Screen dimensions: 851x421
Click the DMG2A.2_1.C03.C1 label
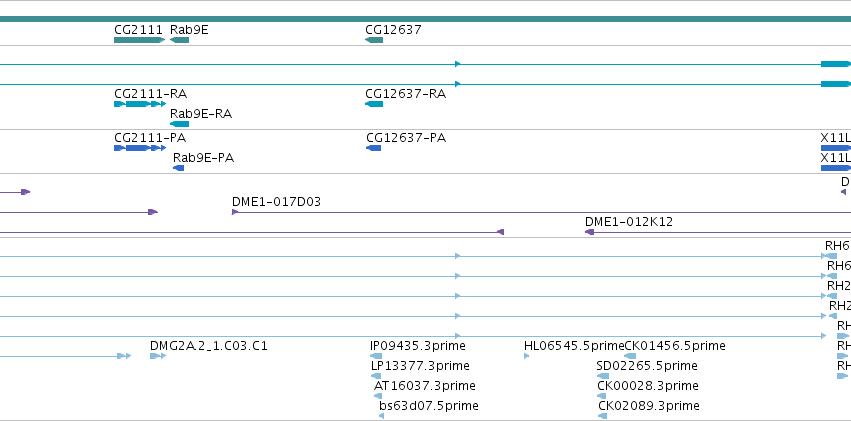(x=208, y=346)
